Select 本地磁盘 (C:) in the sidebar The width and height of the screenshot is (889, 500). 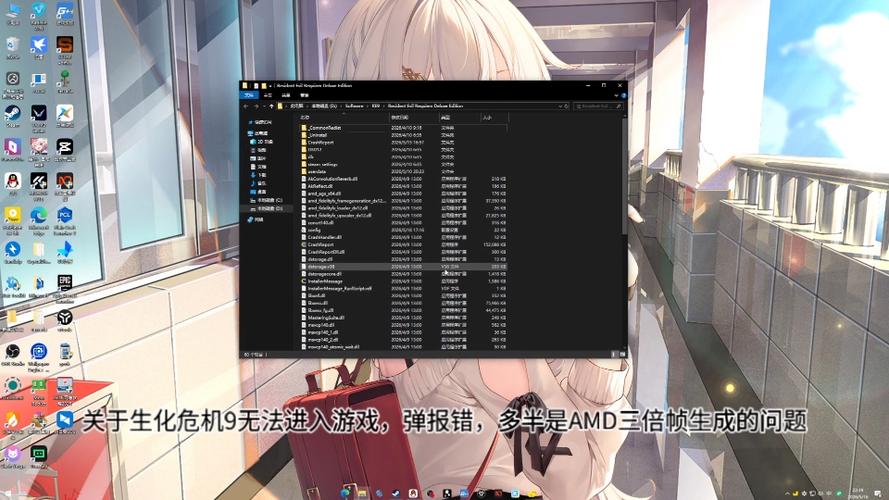266,200
